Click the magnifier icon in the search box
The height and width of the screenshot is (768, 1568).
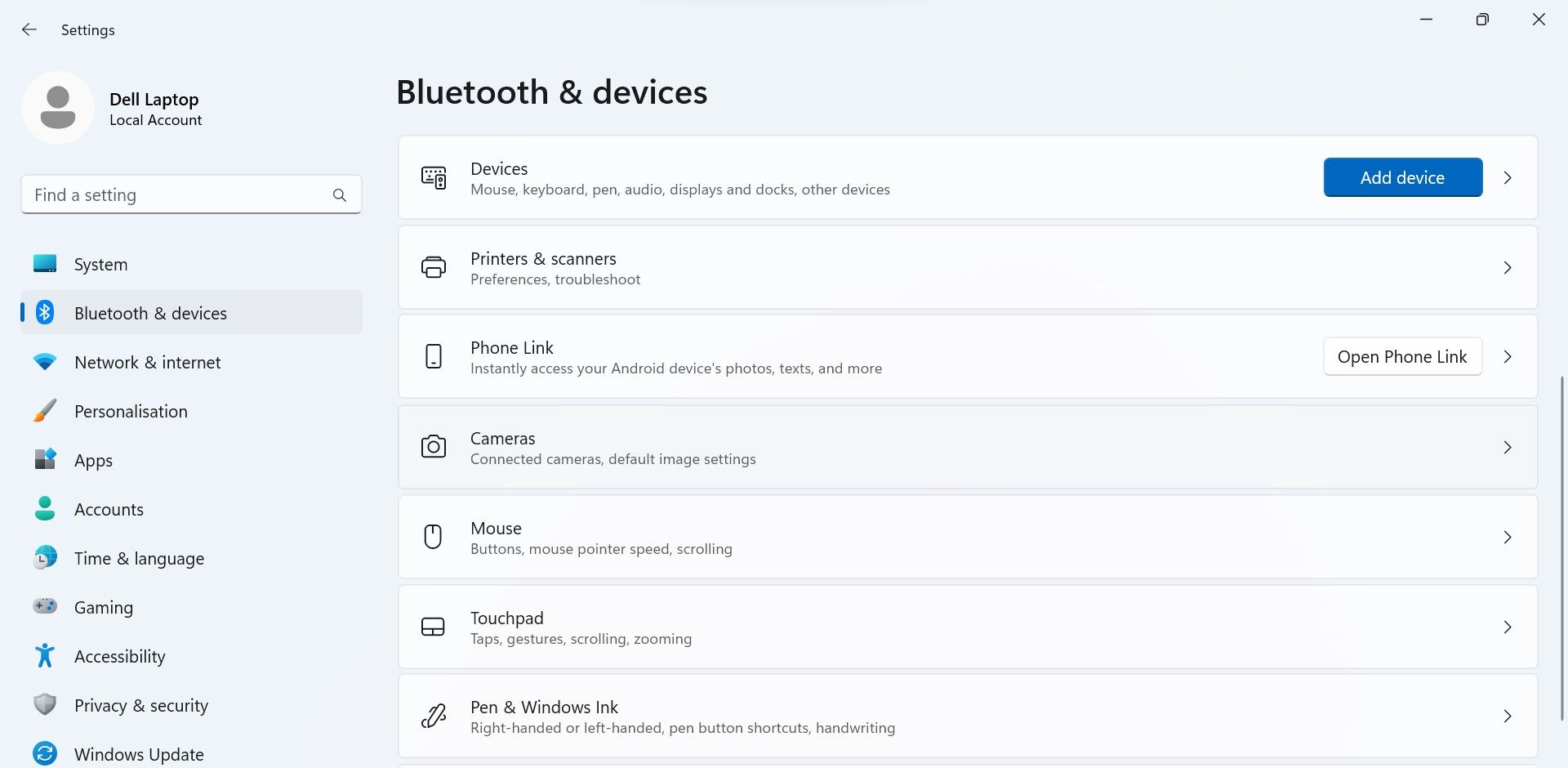tap(340, 194)
